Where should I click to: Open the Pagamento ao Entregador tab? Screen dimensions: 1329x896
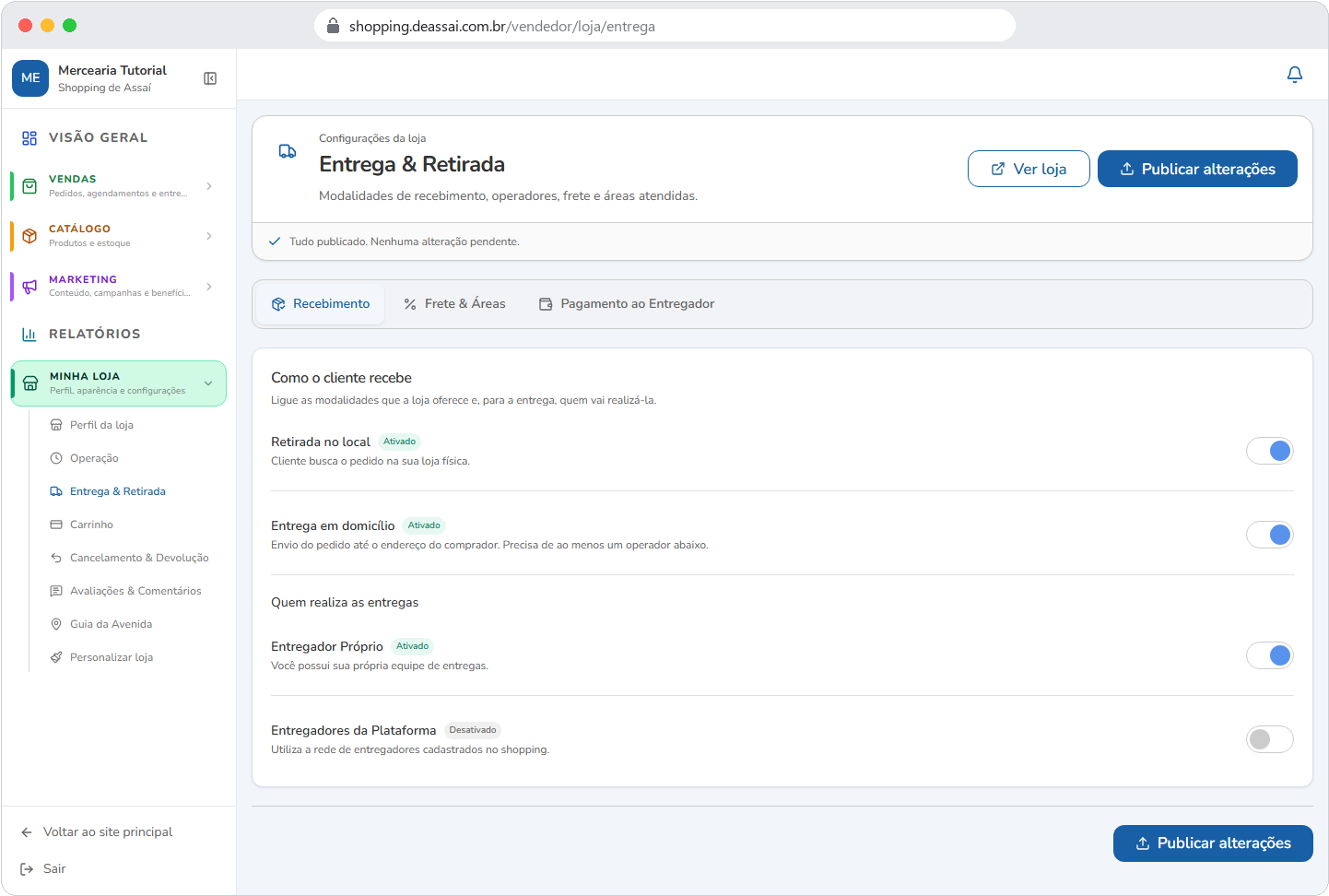pyautogui.click(x=627, y=304)
